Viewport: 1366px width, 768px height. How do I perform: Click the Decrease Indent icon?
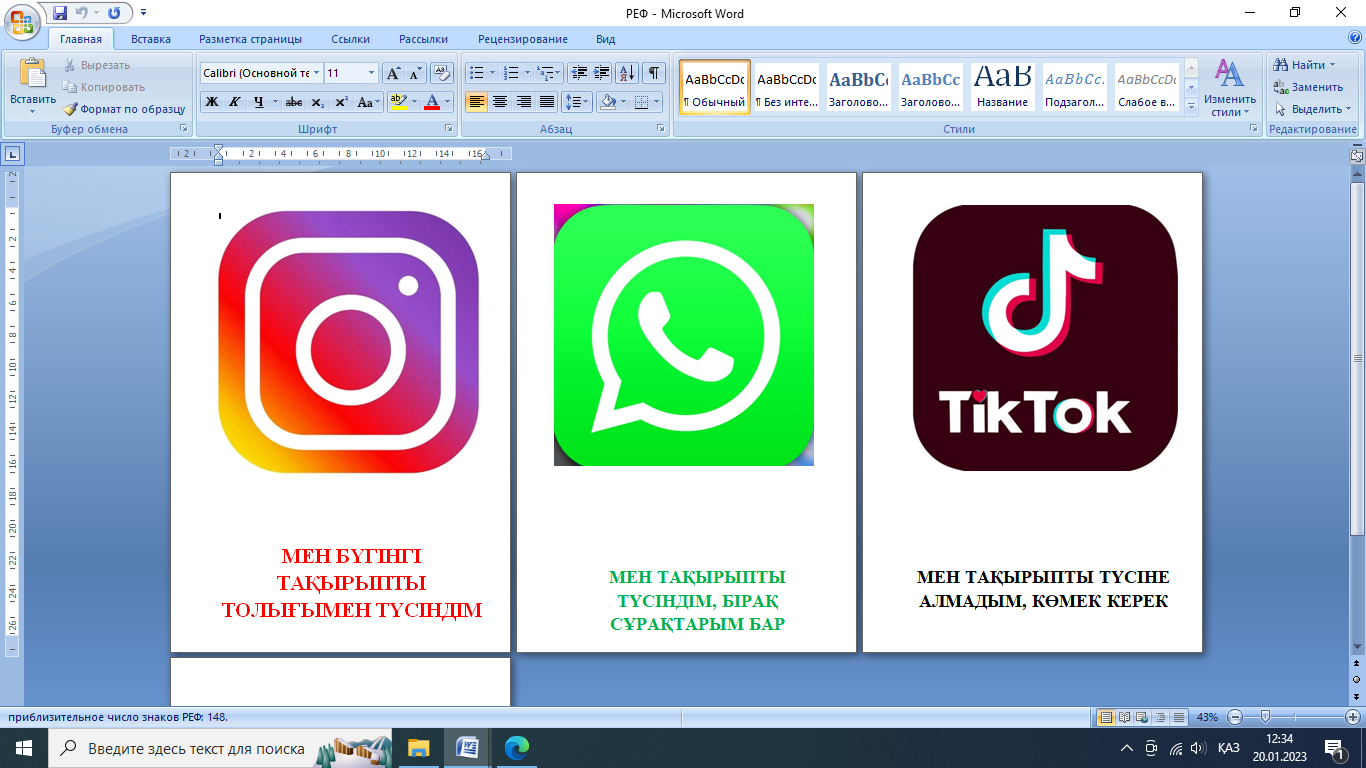tap(579, 73)
